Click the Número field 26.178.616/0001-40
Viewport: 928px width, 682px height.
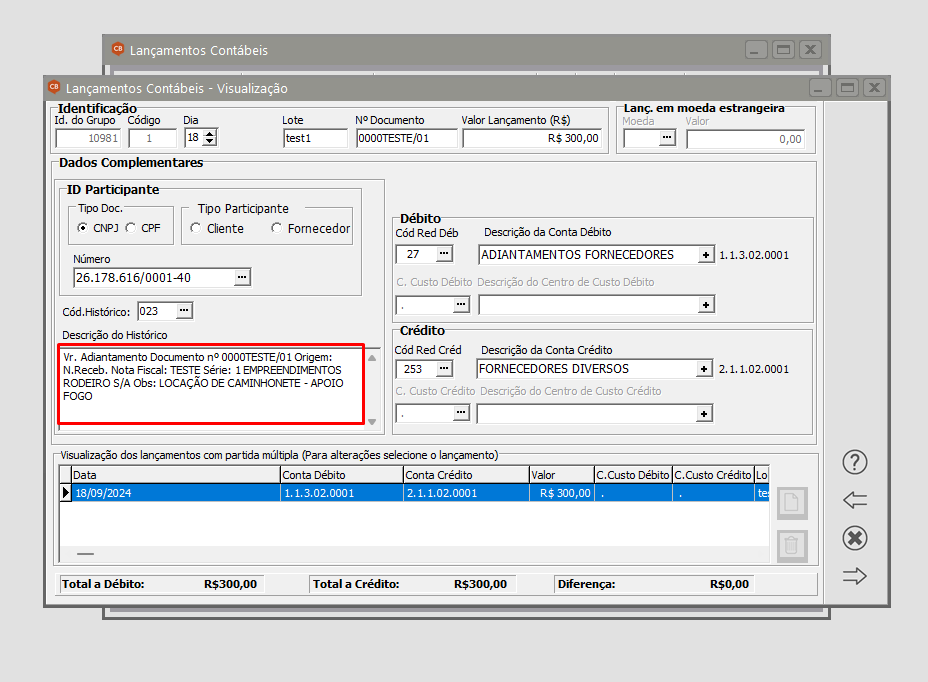(x=154, y=277)
